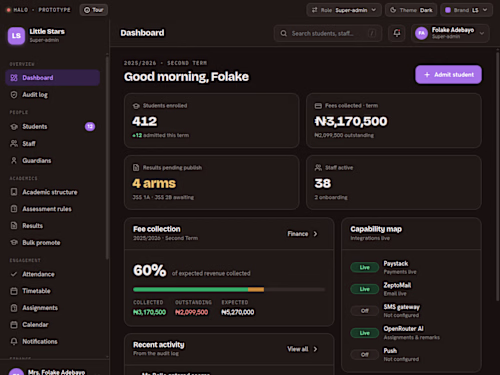Open Academic structure page
This screenshot has height=375, width=500.
52,192
